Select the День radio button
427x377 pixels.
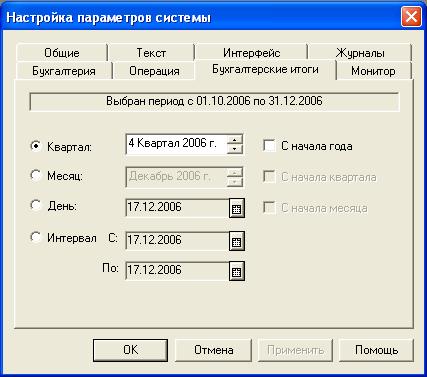click(35, 205)
